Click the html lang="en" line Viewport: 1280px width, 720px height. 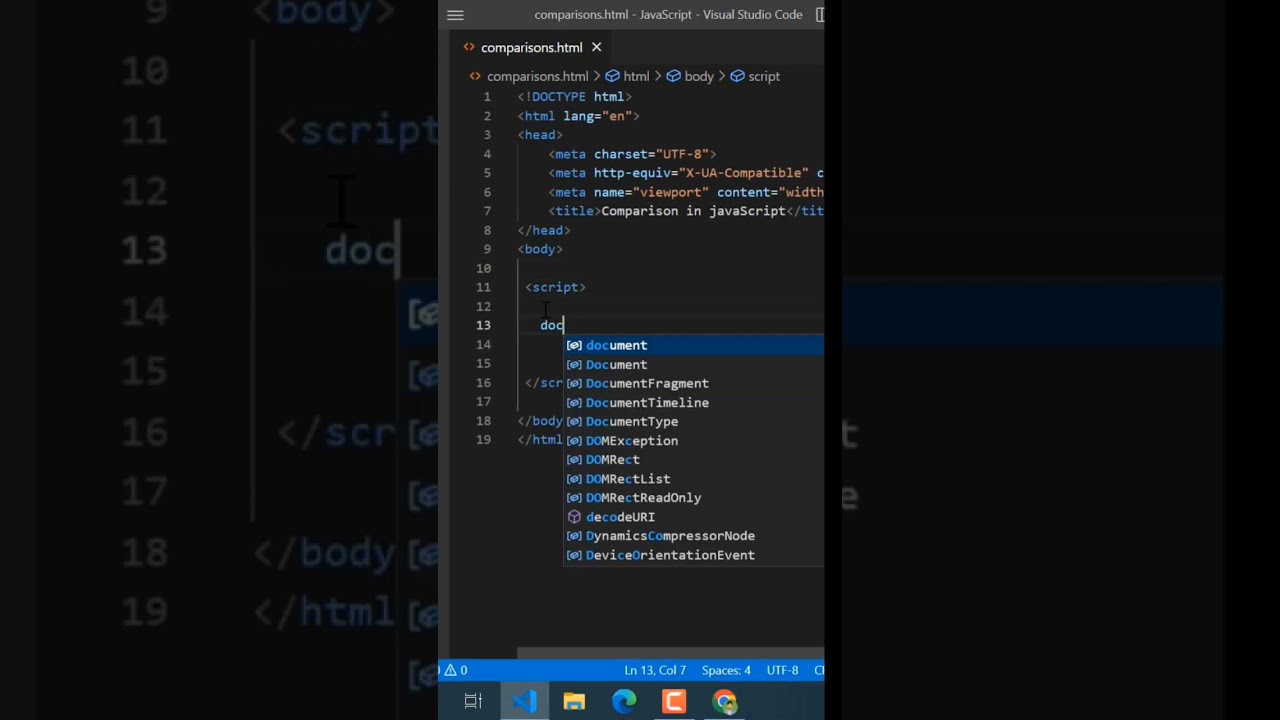[578, 116]
